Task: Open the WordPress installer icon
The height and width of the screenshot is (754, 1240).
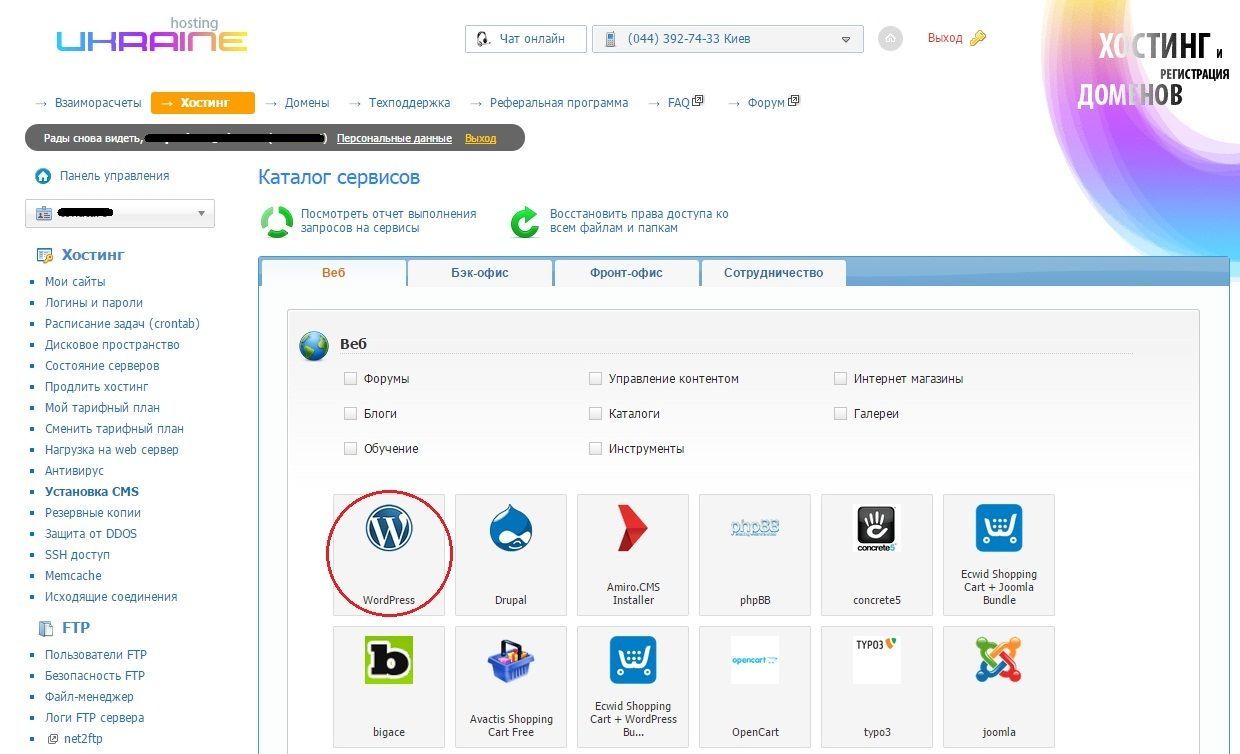Action: (x=389, y=529)
